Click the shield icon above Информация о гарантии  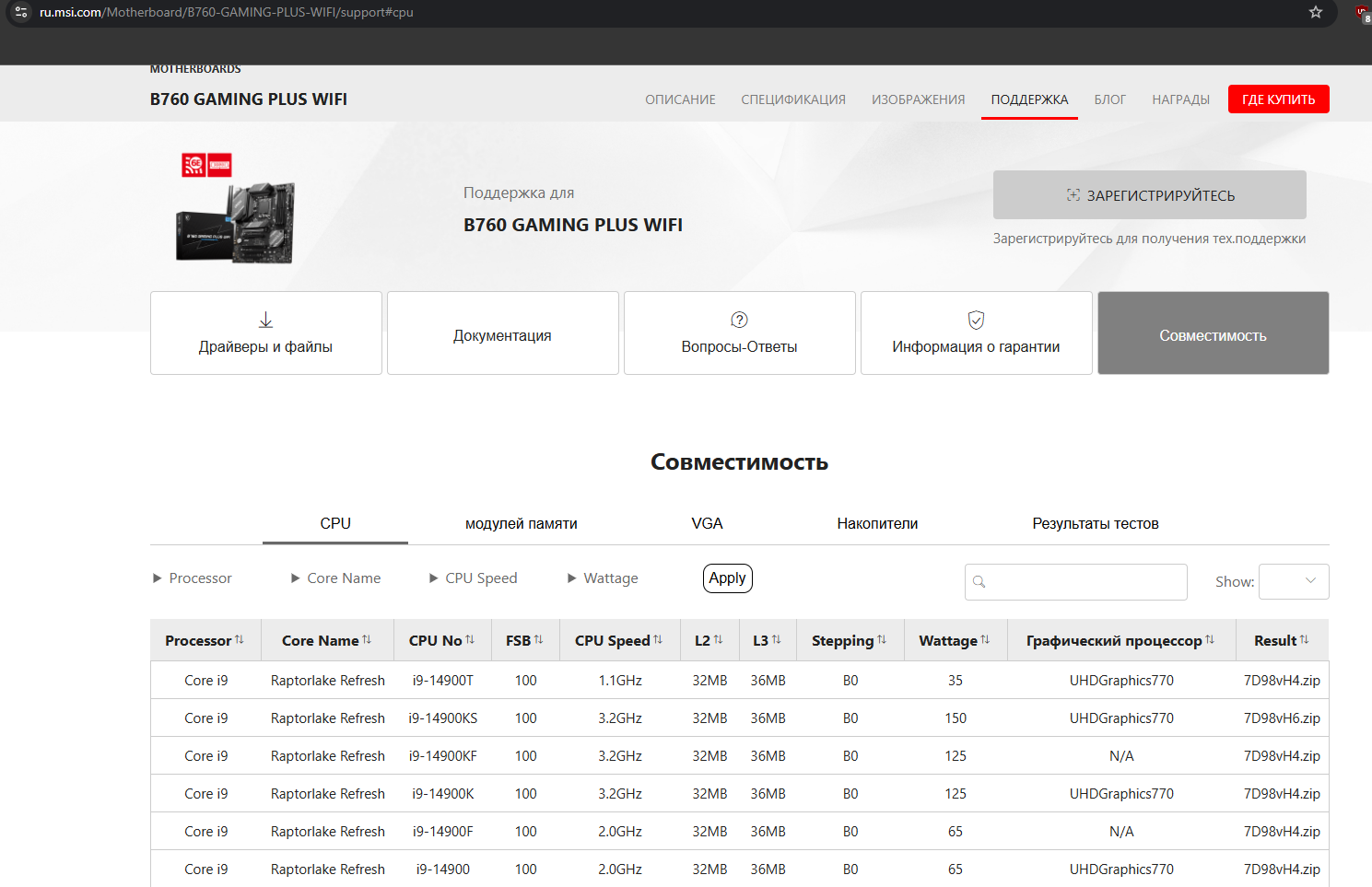976,320
